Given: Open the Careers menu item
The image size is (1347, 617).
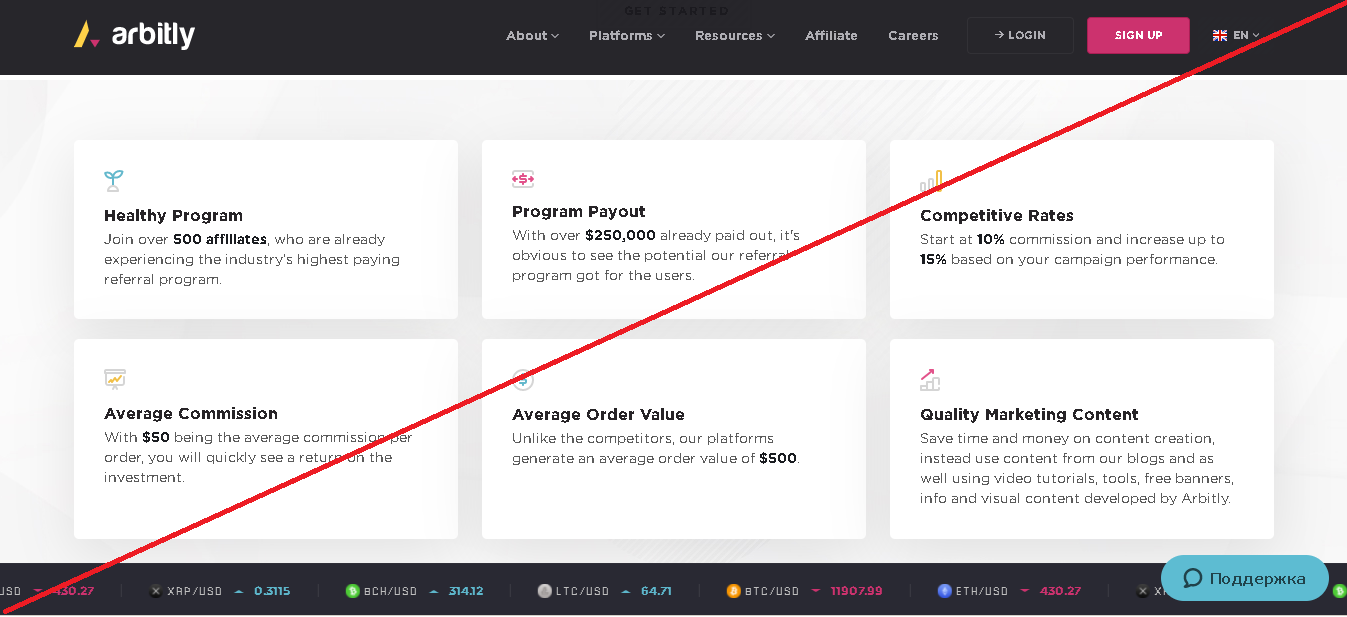Looking at the screenshot, I should click(x=913, y=36).
